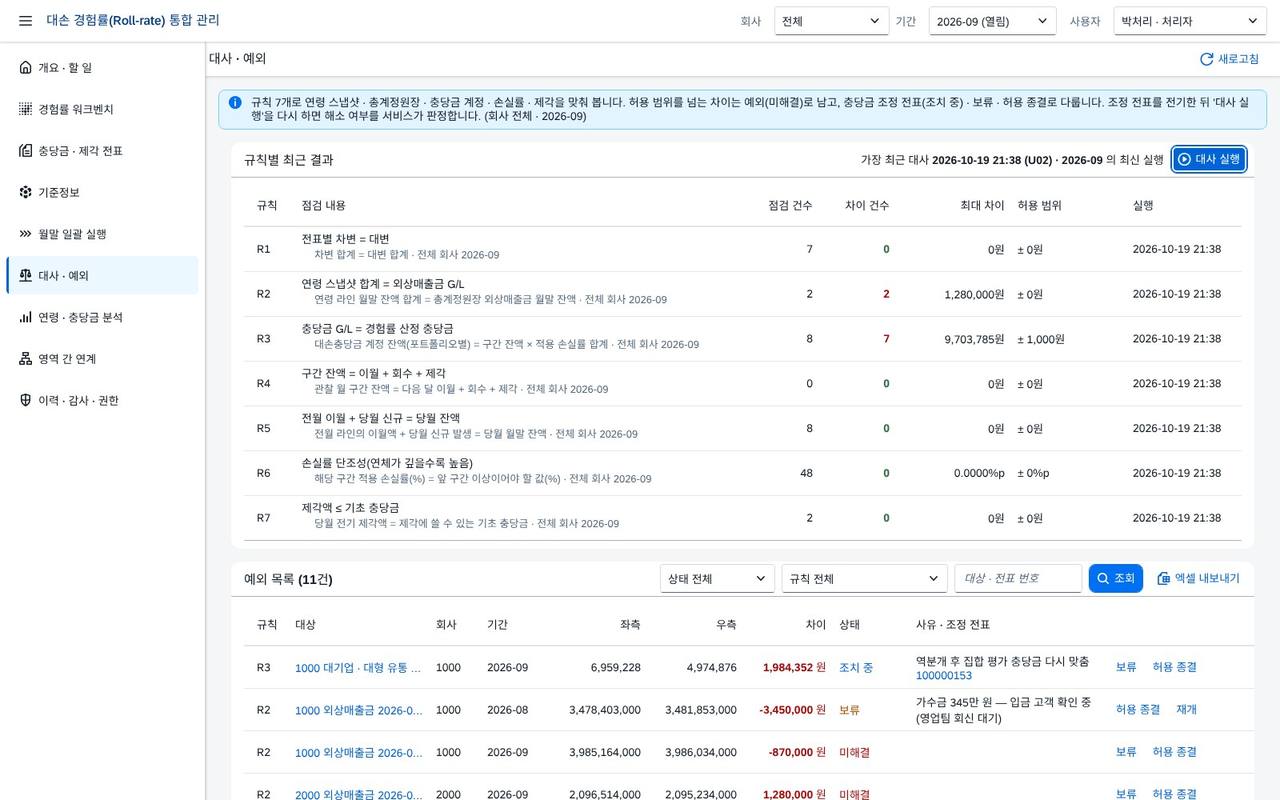
Task: Click 조치 중 status in the exception list
Action: tap(856, 668)
